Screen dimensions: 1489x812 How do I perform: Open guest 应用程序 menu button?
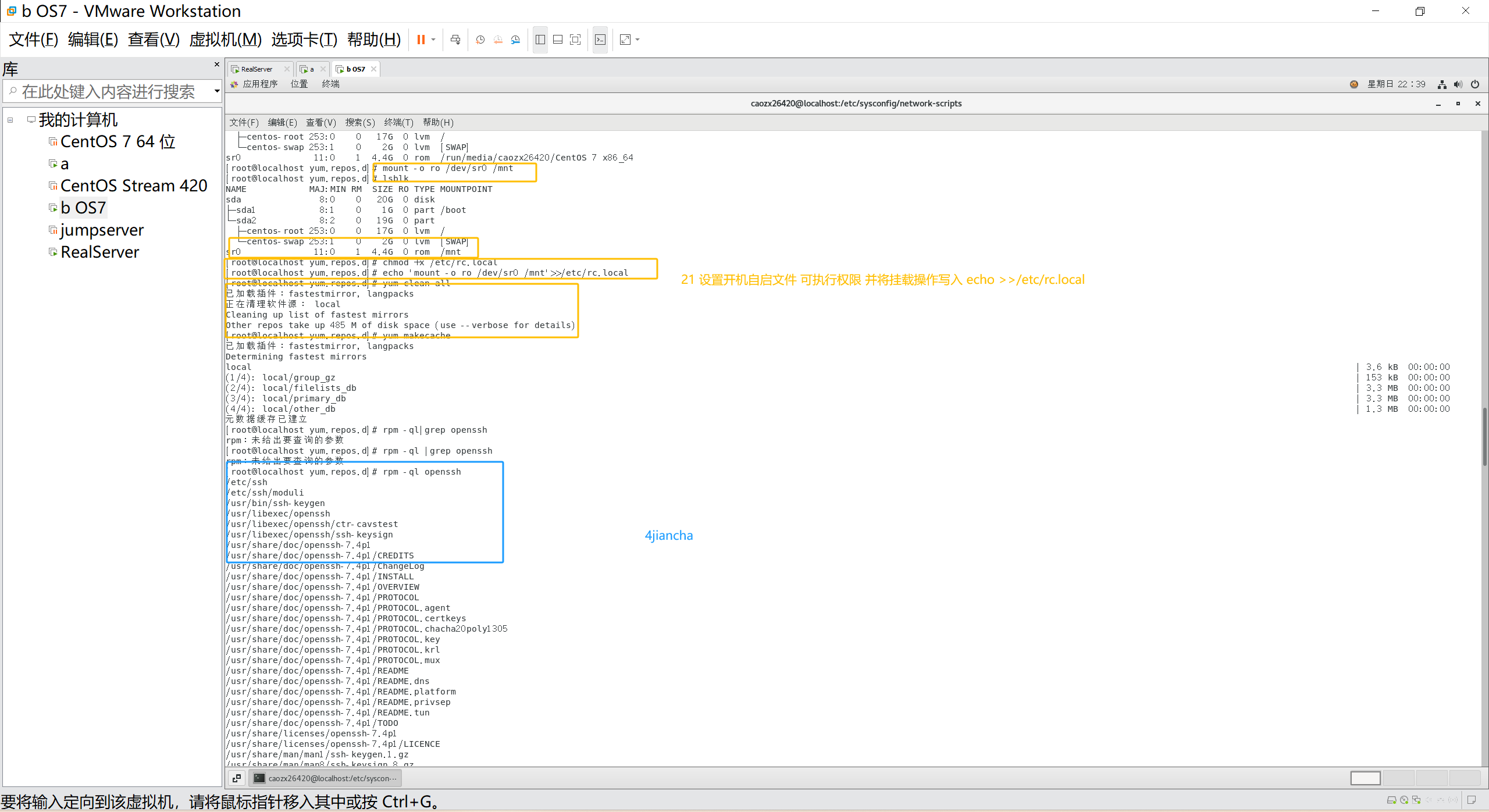point(259,84)
